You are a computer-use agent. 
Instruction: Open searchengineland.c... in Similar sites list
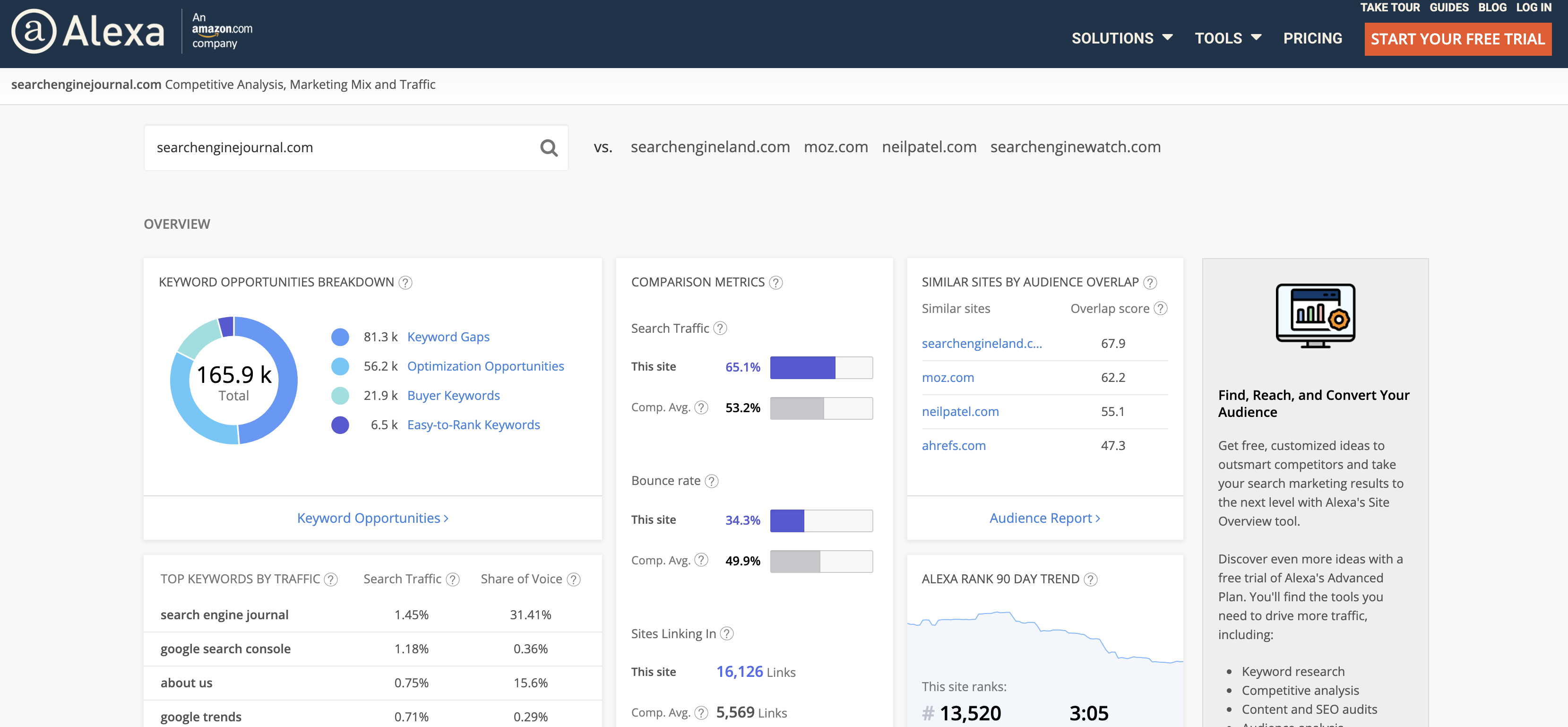981,343
